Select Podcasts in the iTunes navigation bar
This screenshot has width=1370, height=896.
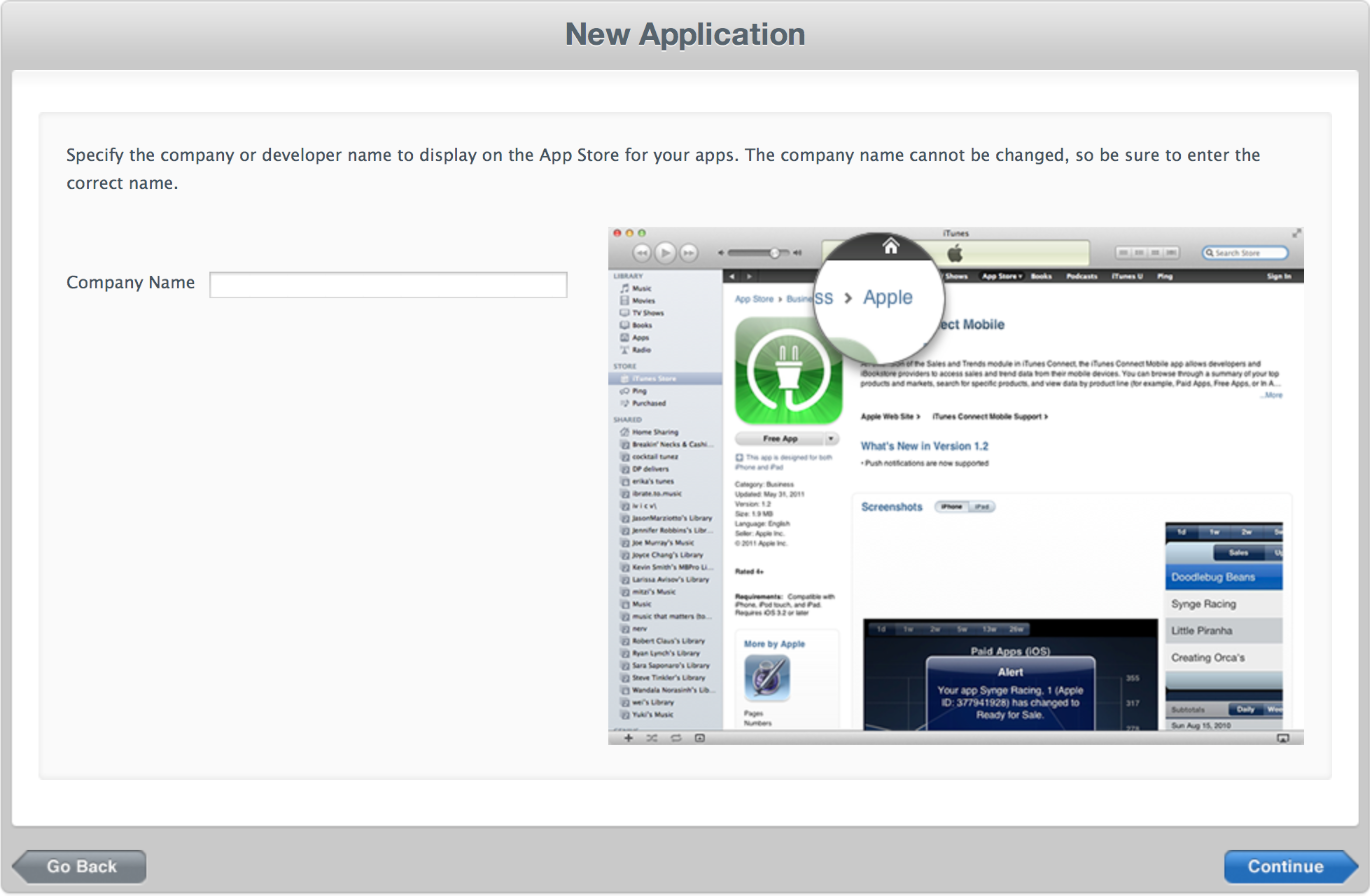click(1081, 276)
